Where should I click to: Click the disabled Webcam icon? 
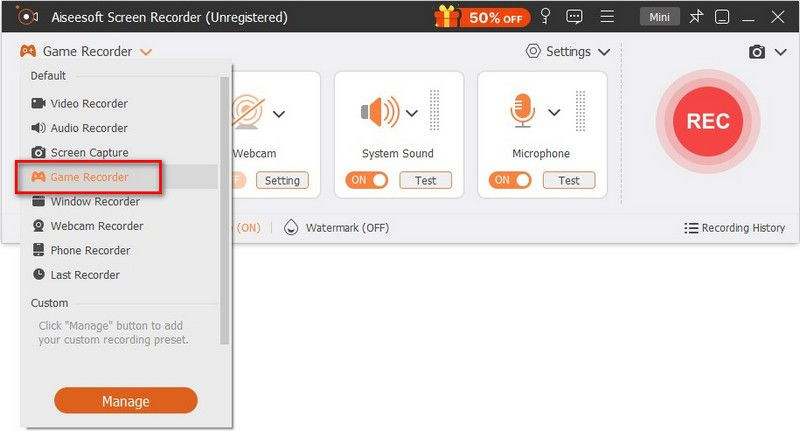point(247,112)
